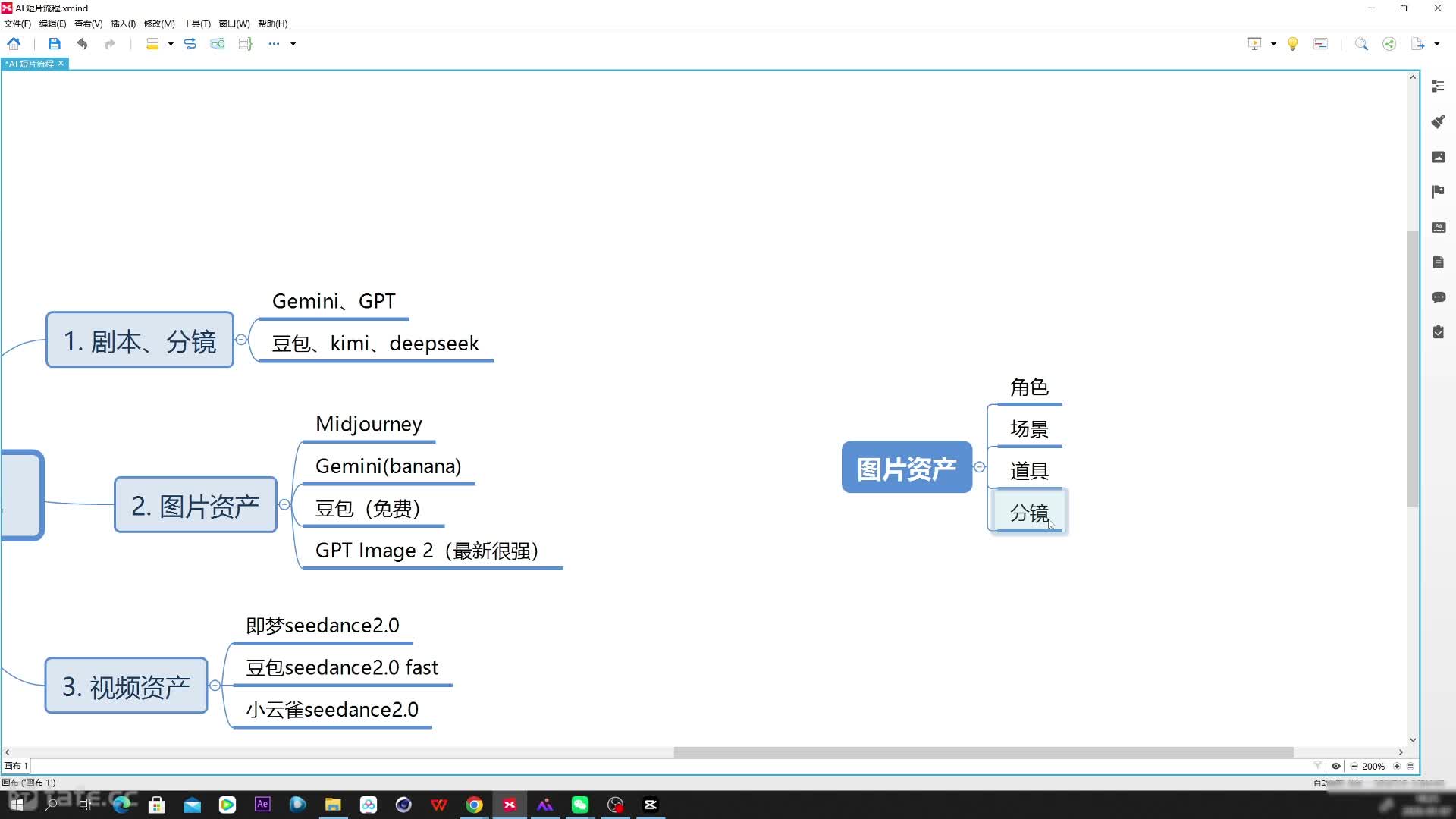Collapse the 2. 图片资产 branch
Image resolution: width=1456 pixels, height=819 pixels.
click(x=284, y=504)
